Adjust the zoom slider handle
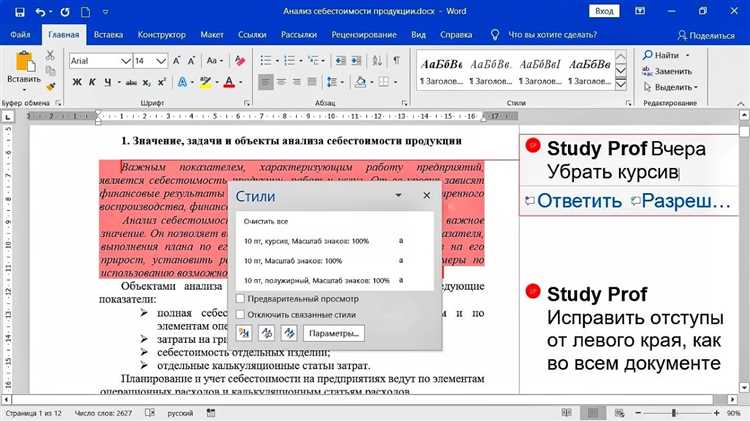 (674, 412)
